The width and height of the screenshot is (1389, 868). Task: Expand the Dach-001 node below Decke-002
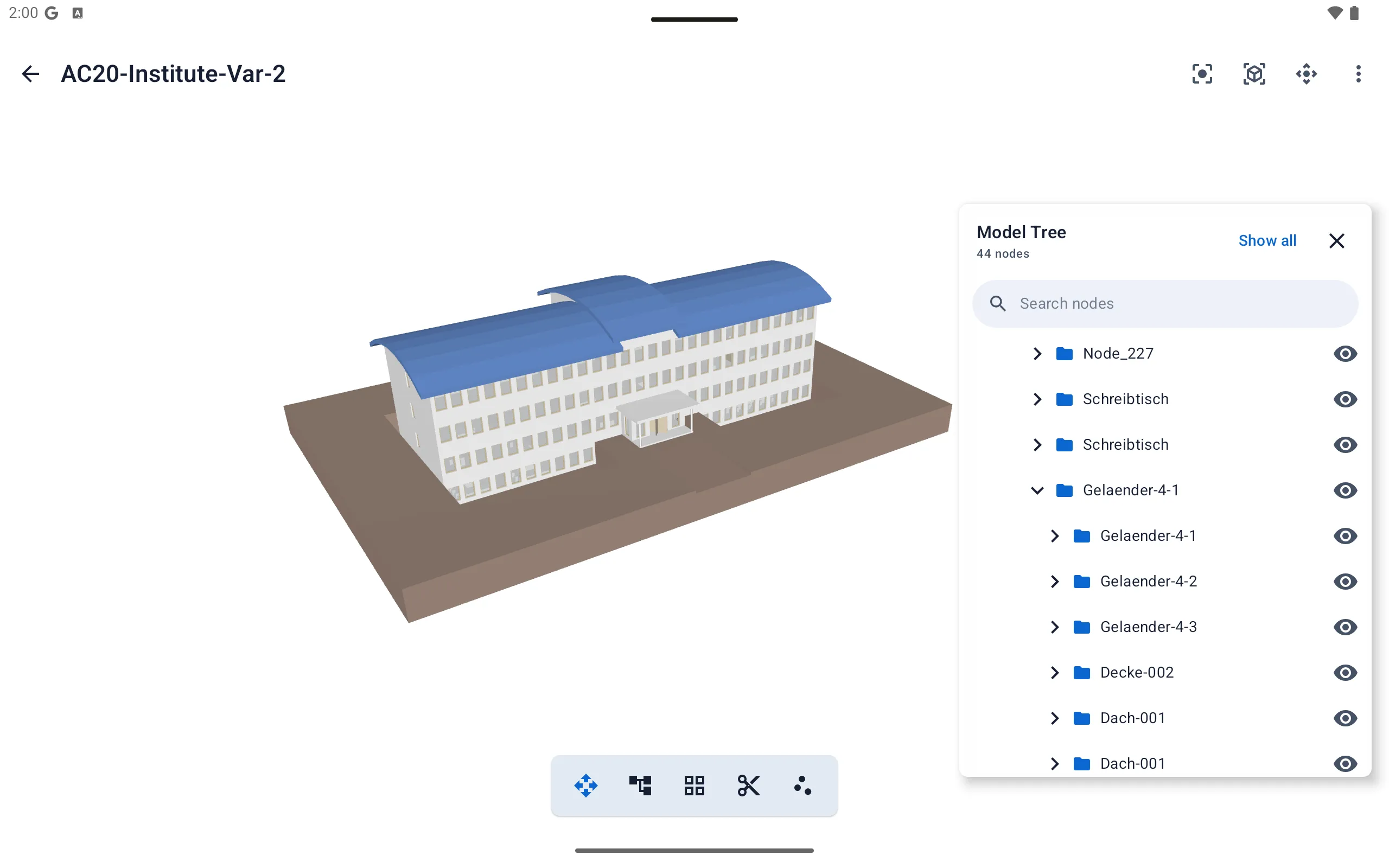[x=1054, y=718]
